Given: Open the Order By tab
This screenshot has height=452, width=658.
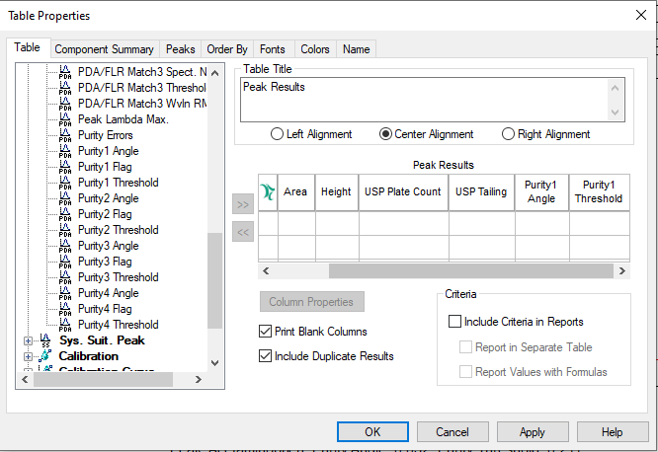Looking at the screenshot, I should [x=227, y=49].
